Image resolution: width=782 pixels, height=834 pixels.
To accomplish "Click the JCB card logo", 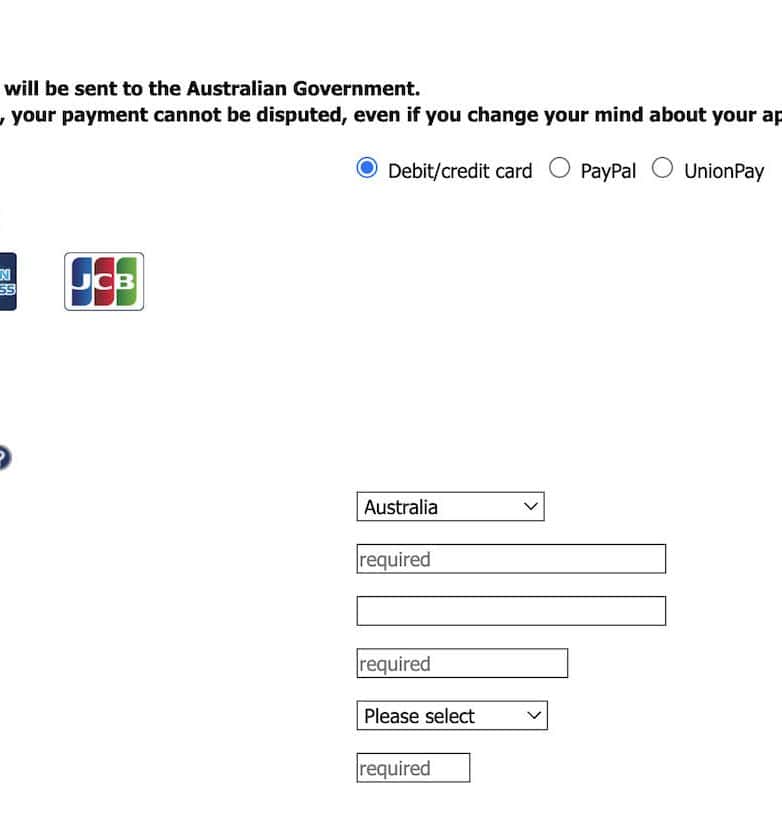I will tap(104, 281).
